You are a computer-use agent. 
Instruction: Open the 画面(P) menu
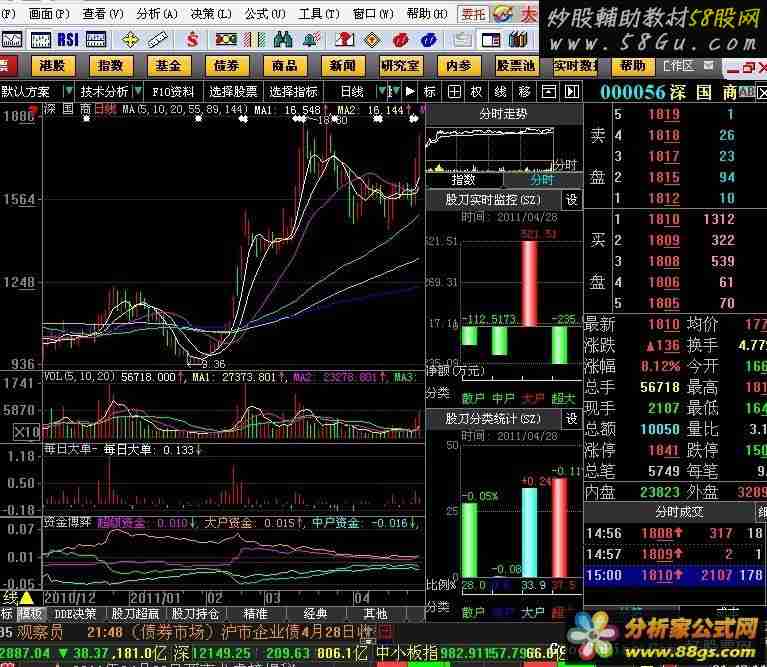click(49, 14)
